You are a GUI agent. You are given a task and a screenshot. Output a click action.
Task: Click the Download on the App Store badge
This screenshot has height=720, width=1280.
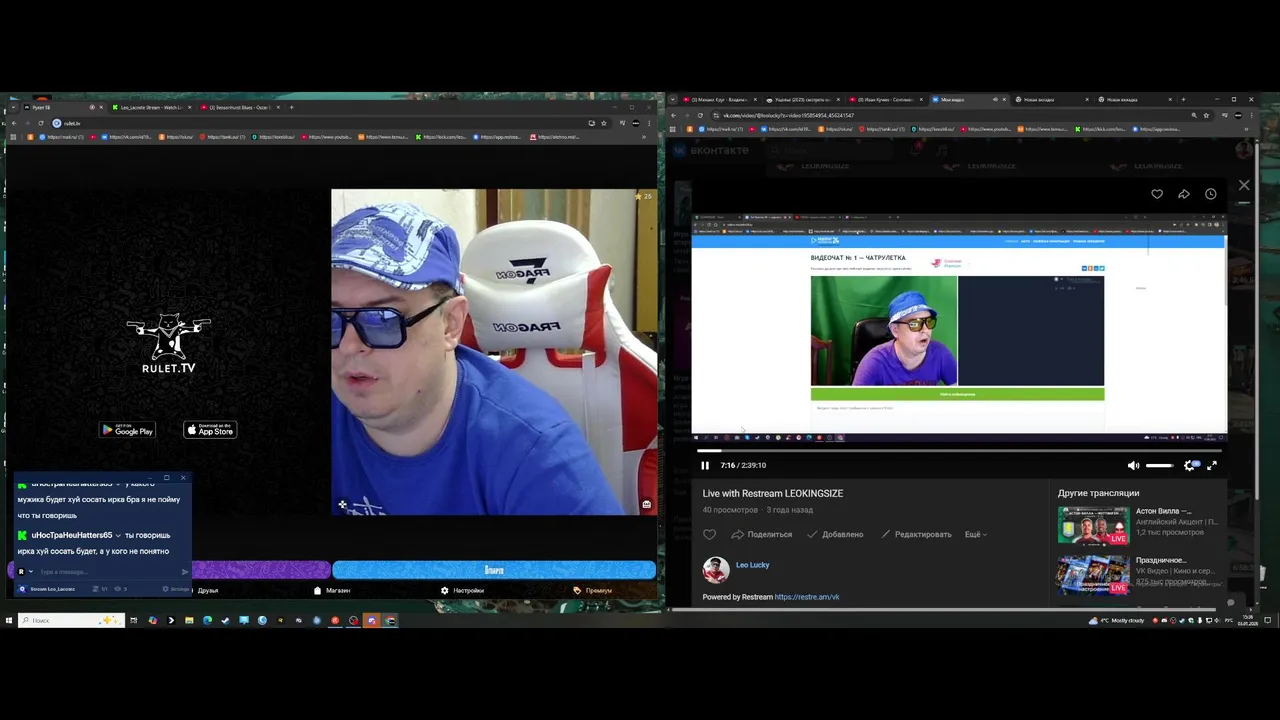point(210,430)
